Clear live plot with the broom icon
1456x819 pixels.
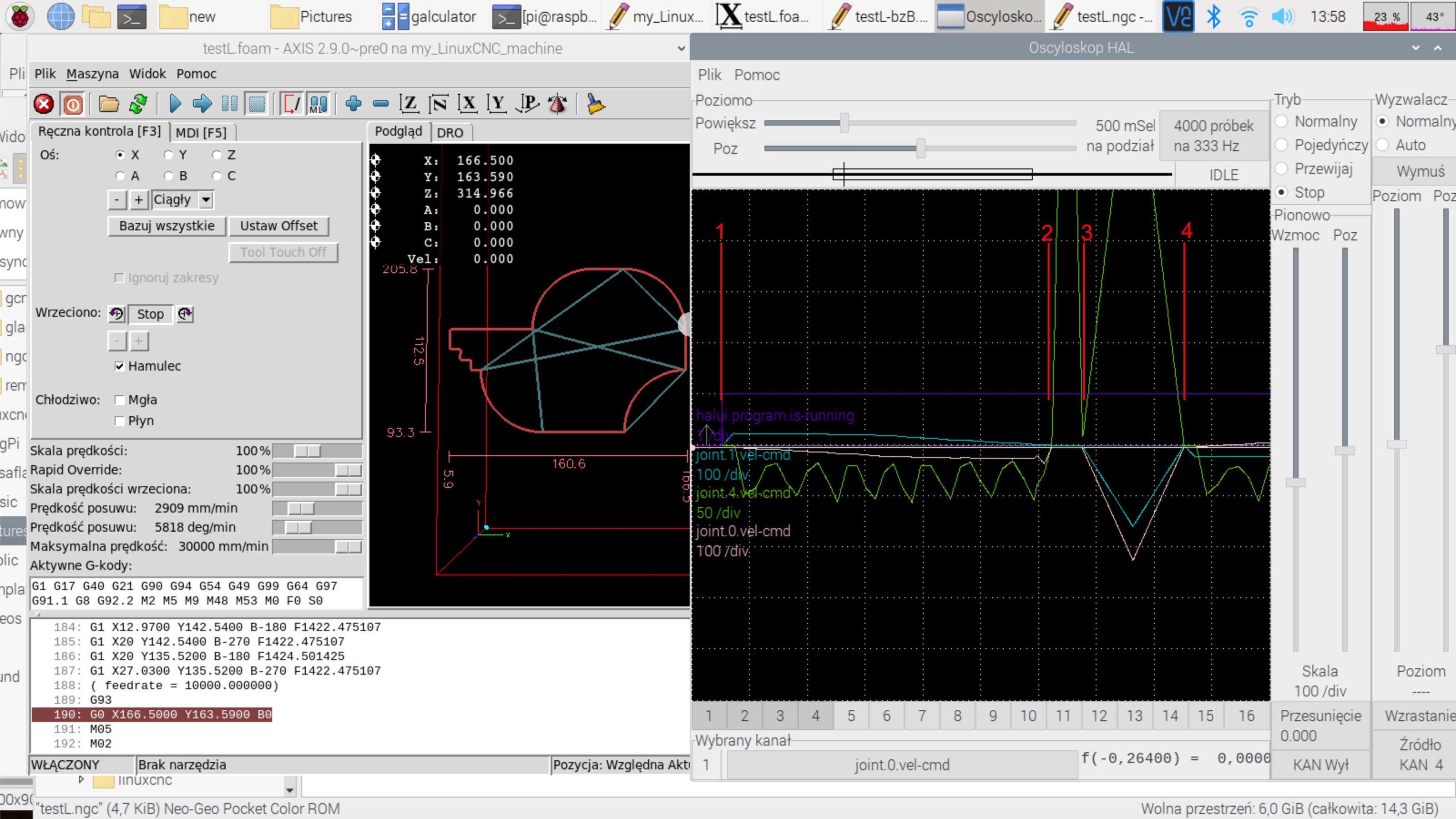[595, 104]
